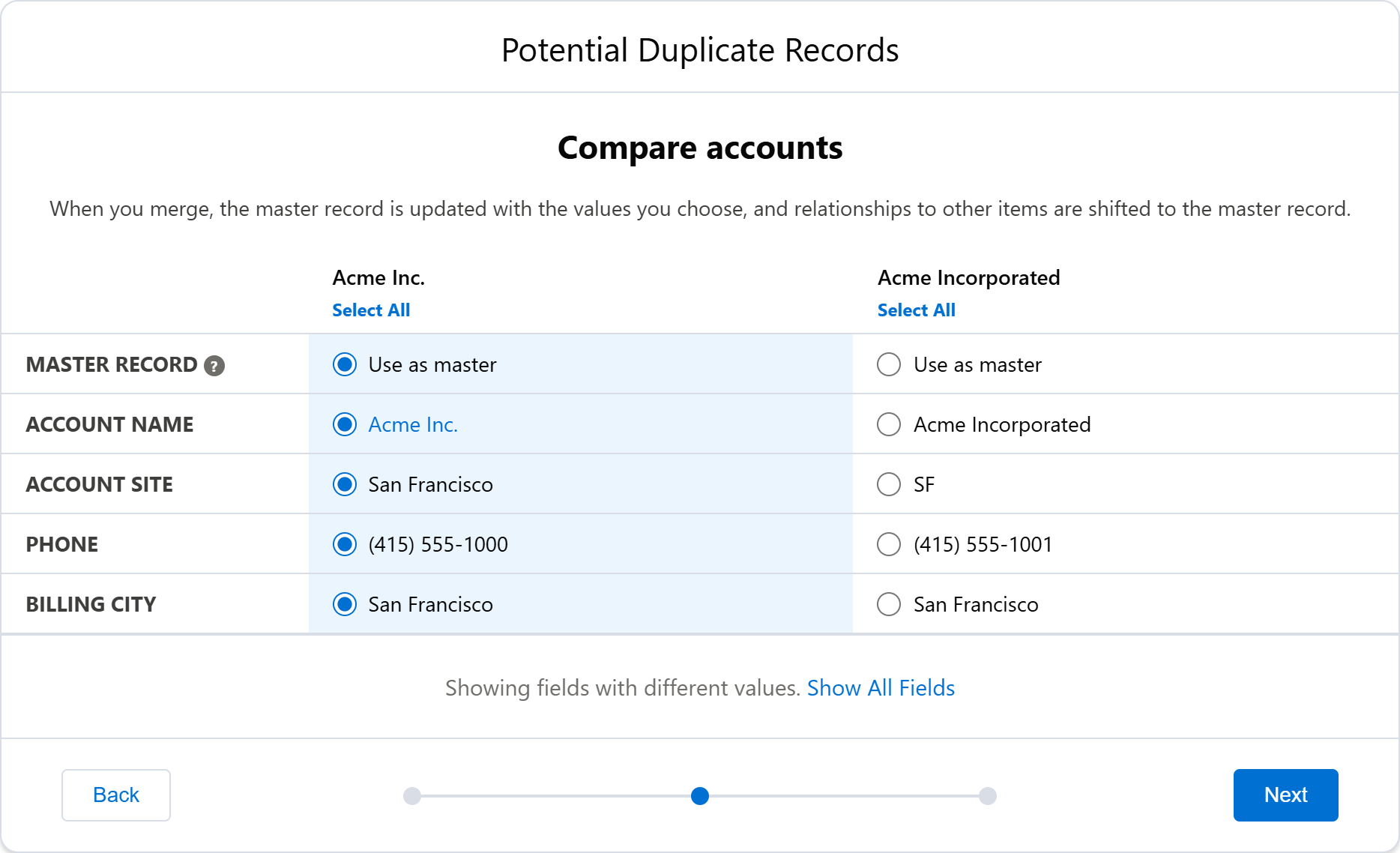1400x853 pixels.
Task: Open the Master Record help tooltip
Action: pyautogui.click(x=215, y=366)
